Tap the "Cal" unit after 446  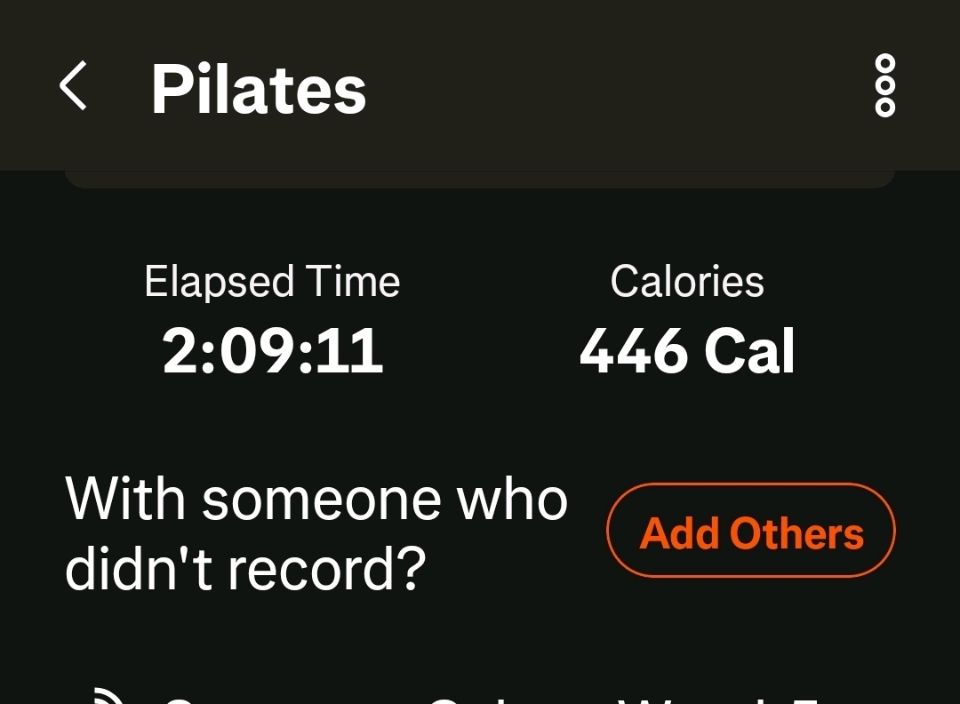[x=749, y=352]
